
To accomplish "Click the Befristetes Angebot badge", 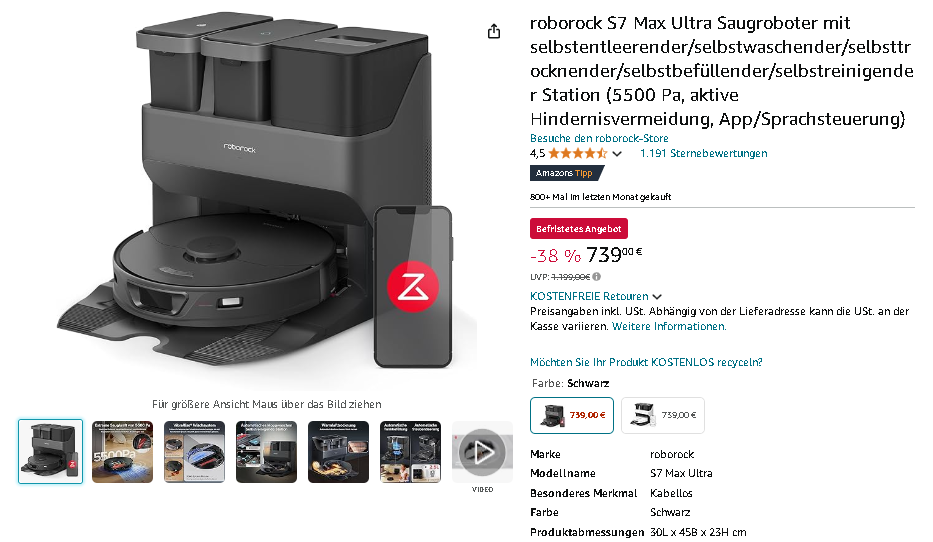I will pyautogui.click(x=578, y=228).
